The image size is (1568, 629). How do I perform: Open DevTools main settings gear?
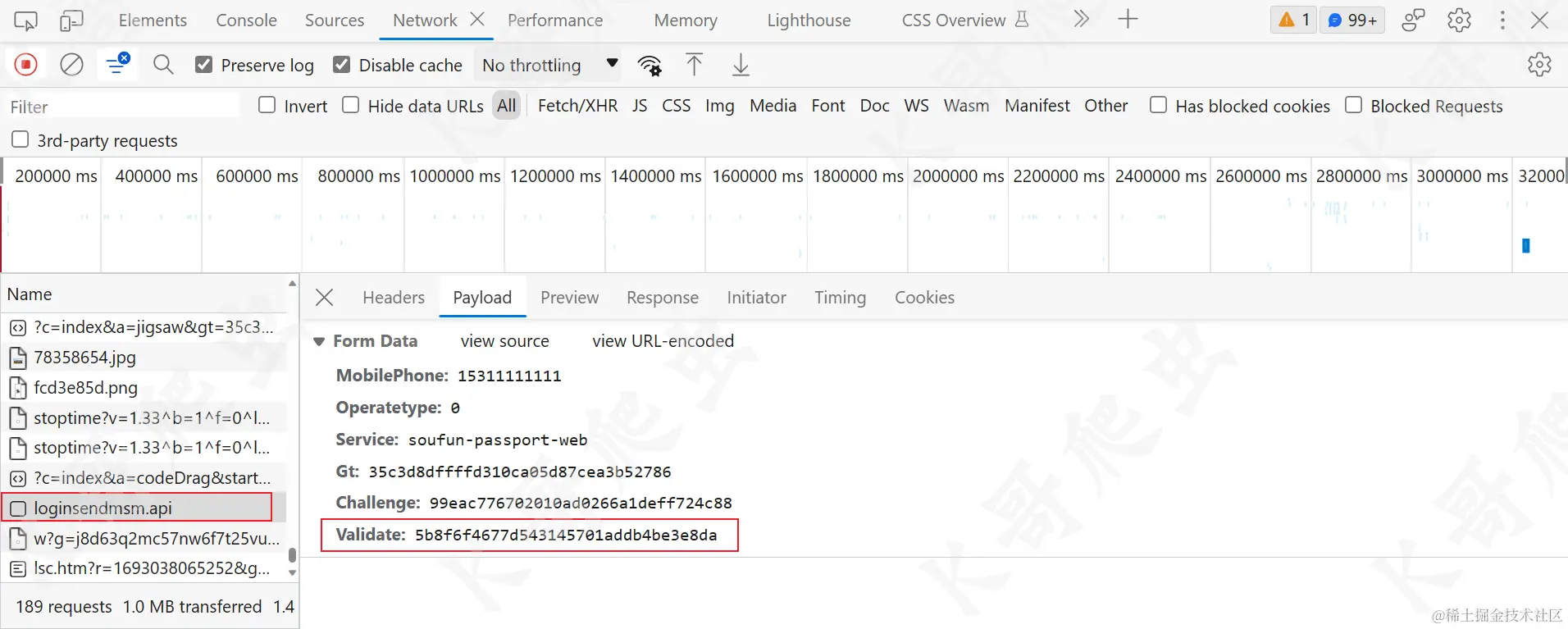(x=1459, y=21)
